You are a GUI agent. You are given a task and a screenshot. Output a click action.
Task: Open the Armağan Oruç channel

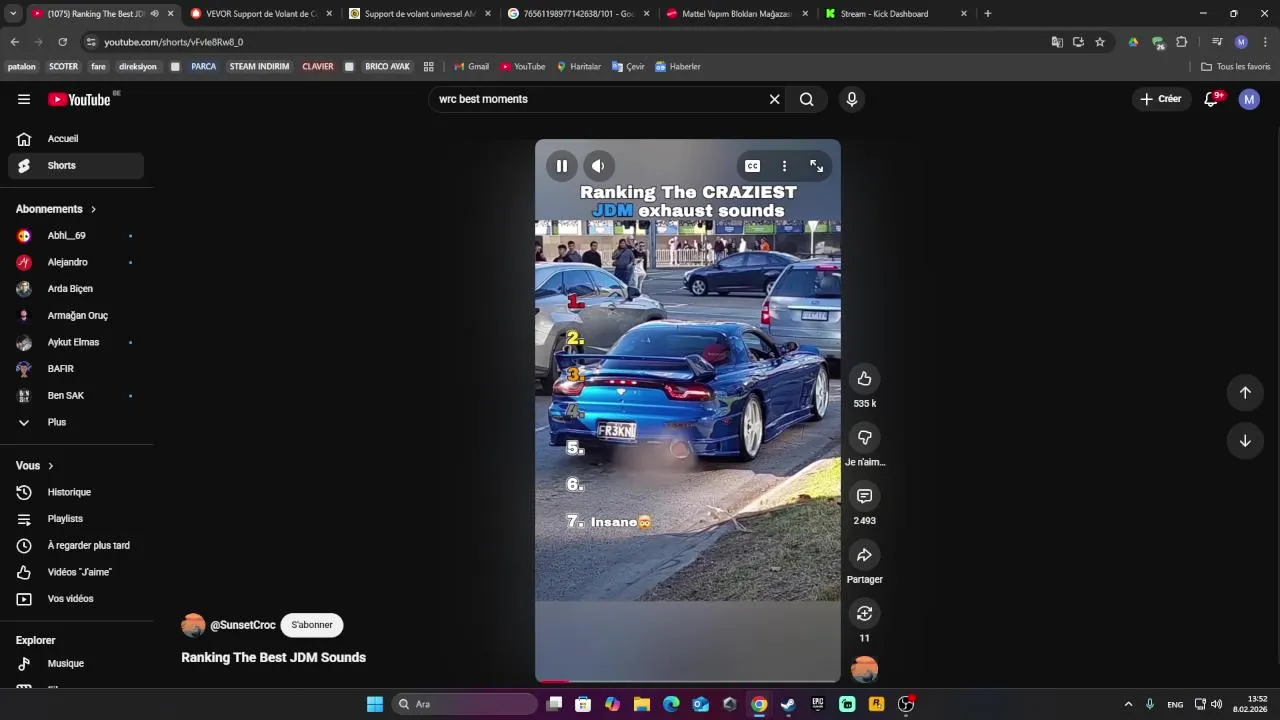click(76, 316)
